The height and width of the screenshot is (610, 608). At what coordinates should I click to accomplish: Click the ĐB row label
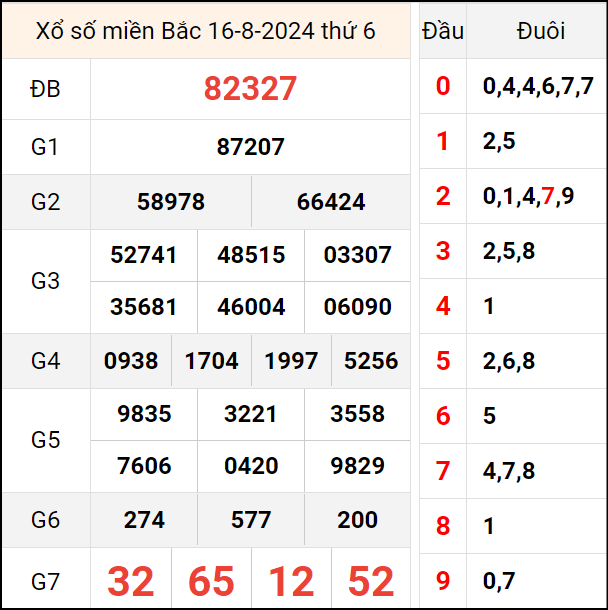click(46, 89)
